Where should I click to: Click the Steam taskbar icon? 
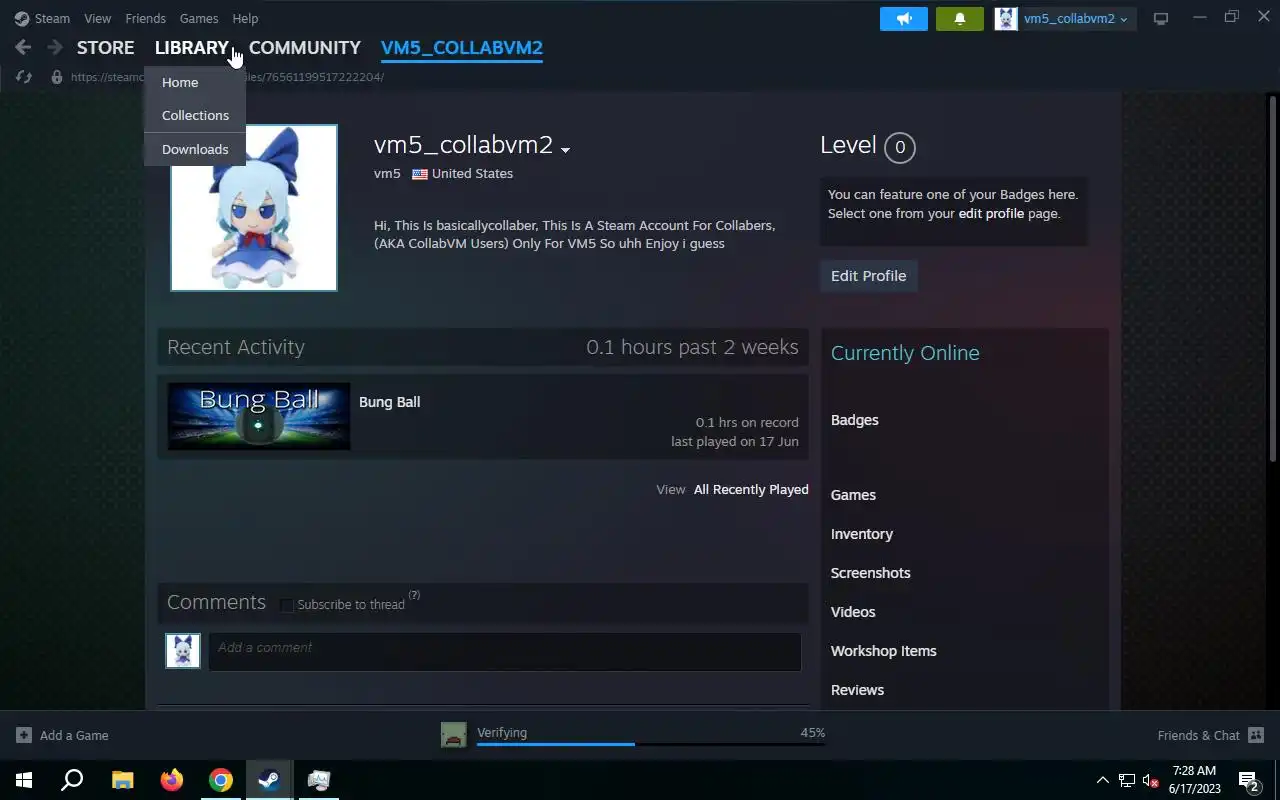pyautogui.click(x=269, y=780)
